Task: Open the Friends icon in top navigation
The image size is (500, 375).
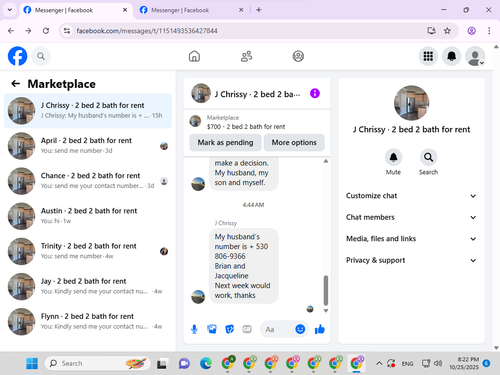Action: coord(246,56)
